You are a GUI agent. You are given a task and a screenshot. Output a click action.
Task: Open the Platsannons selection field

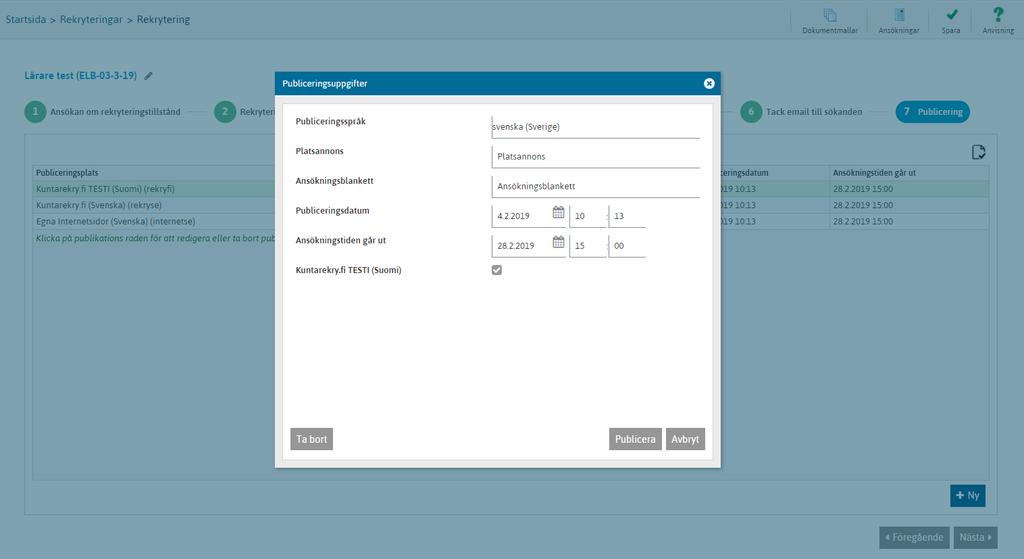point(595,157)
